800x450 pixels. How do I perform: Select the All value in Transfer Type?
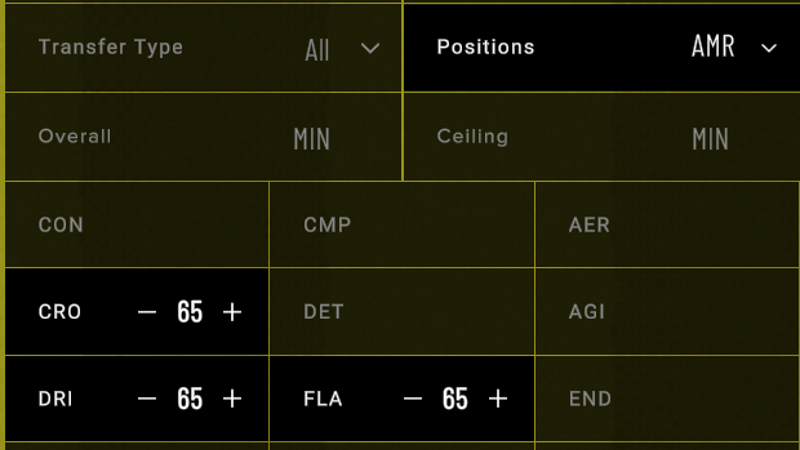coord(317,51)
